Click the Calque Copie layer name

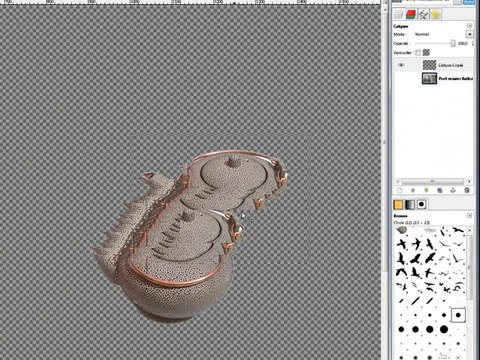[451, 65]
